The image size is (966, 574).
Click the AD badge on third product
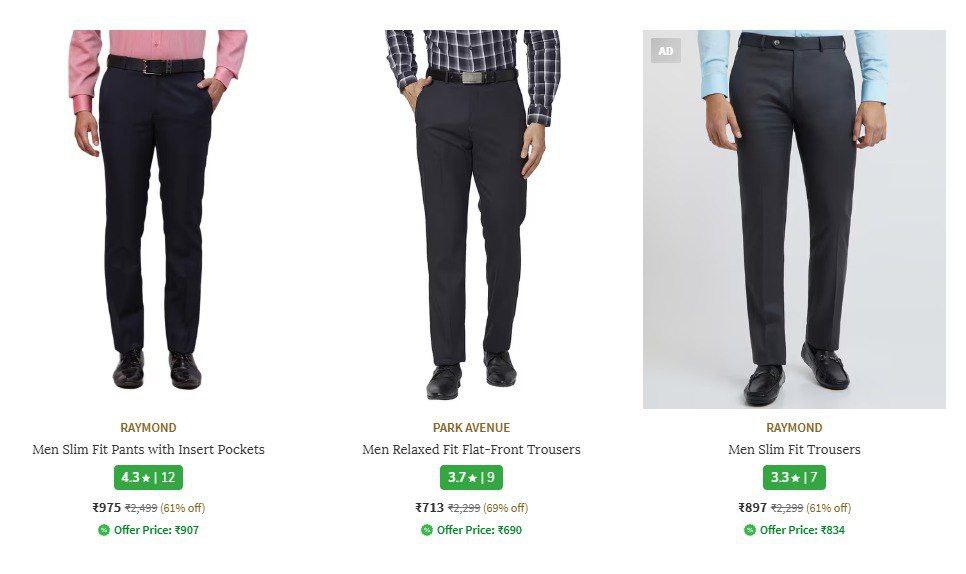click(x=665, y=51)
